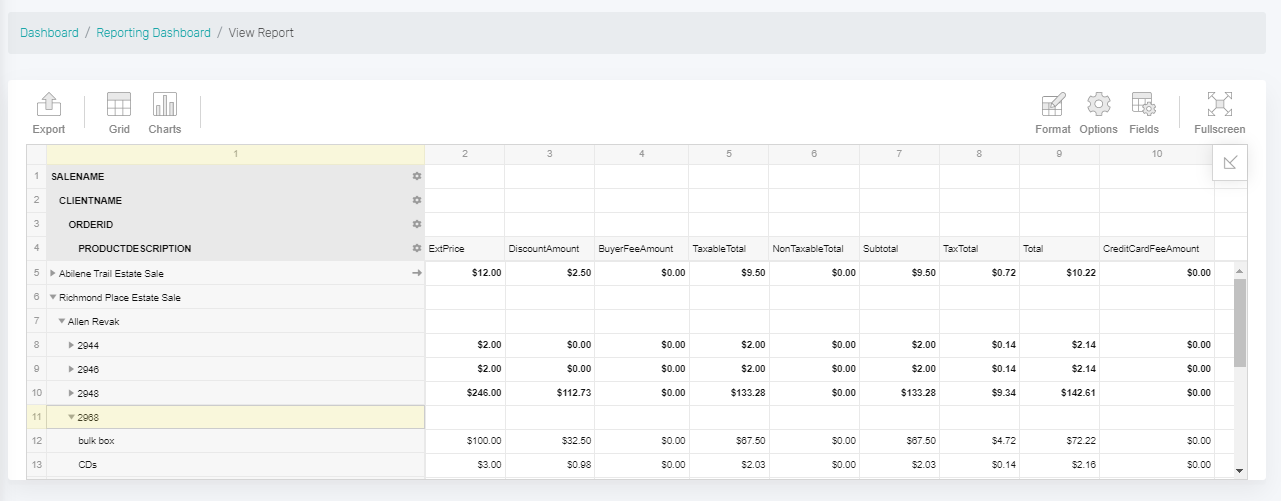Collapse Richmond Place Estate Sale row

[53, 297]
